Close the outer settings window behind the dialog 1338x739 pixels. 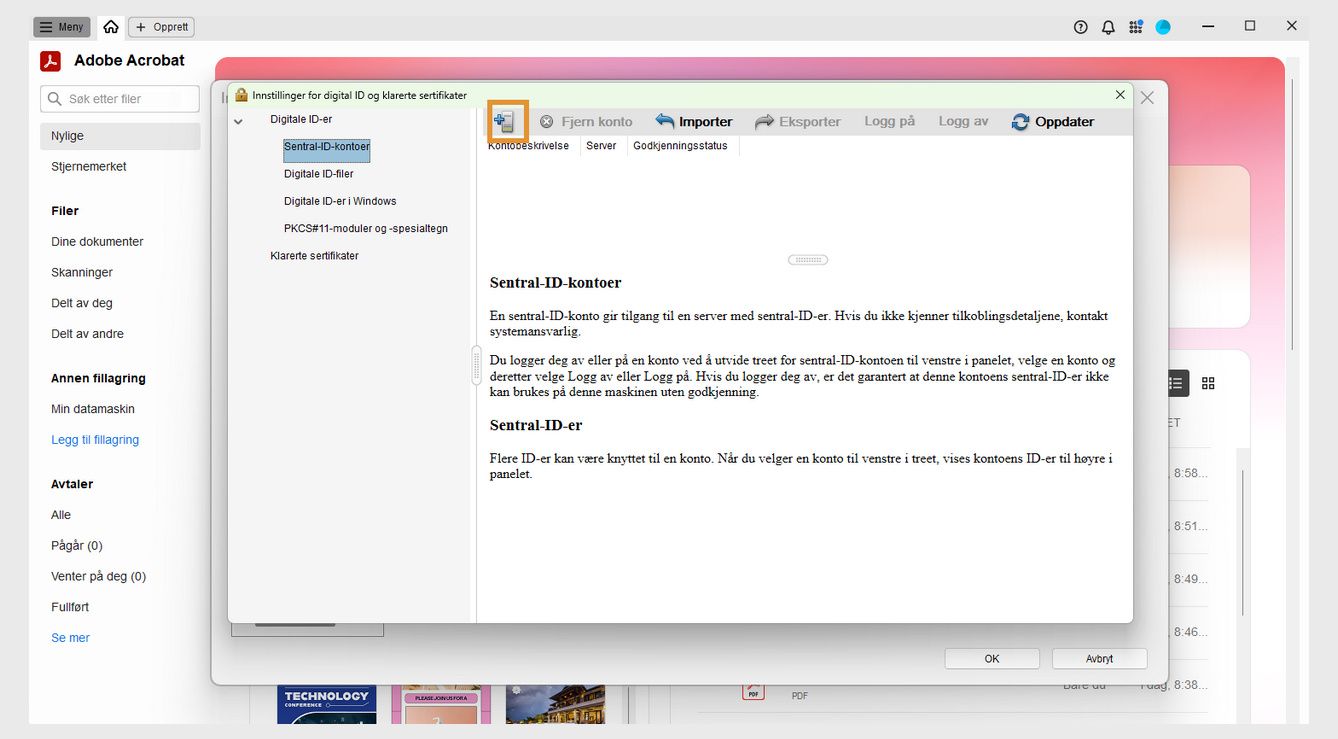pyautogui.click(x=1147, y=98)
